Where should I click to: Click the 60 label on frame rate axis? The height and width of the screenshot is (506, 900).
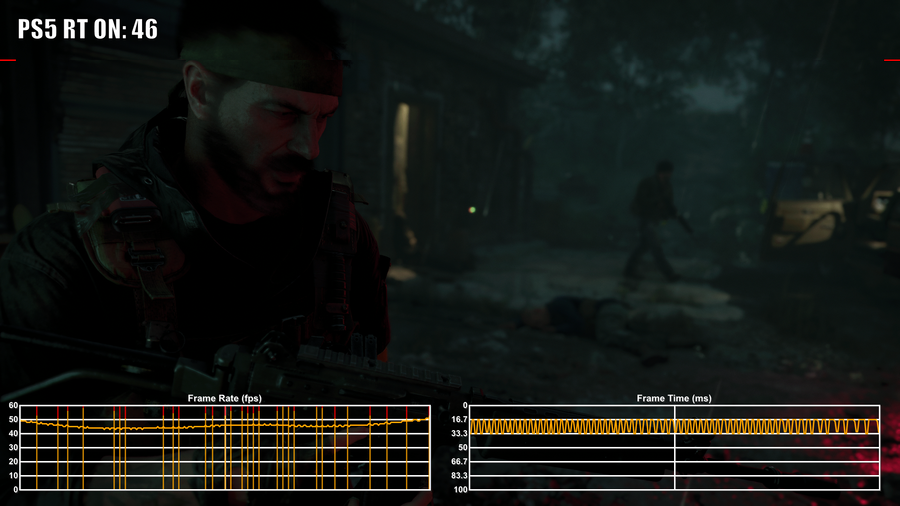pyautogui.click(x=14, y=406)
